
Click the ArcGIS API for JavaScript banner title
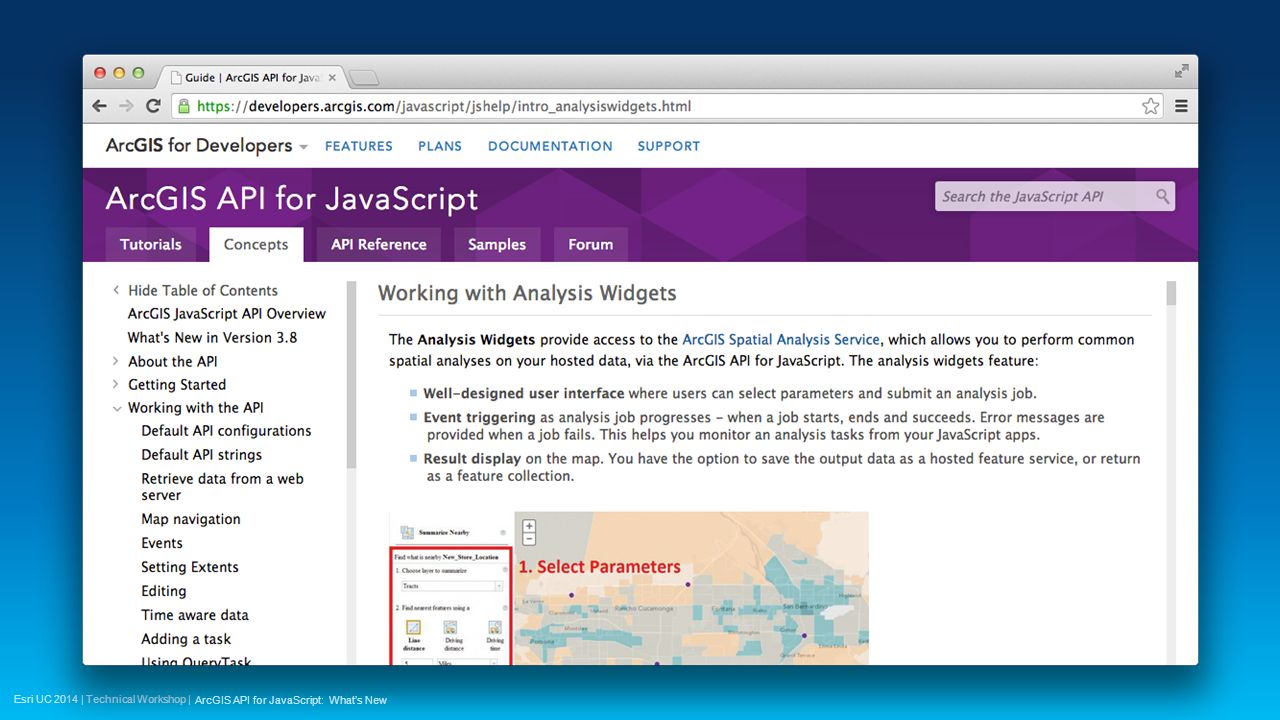292,199
